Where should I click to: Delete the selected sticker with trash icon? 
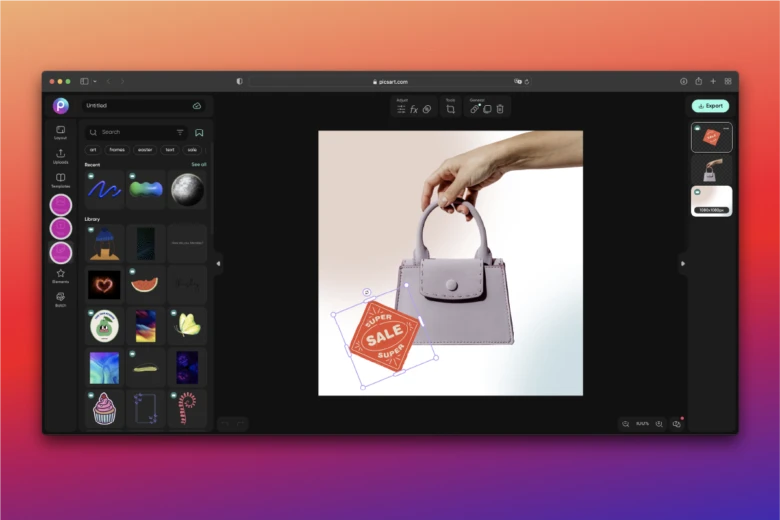(500, 109)
